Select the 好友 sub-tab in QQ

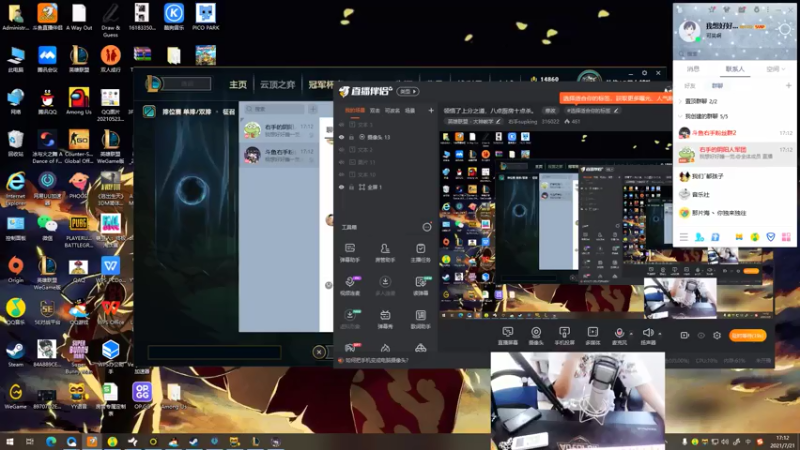click(x=690, y=86)
